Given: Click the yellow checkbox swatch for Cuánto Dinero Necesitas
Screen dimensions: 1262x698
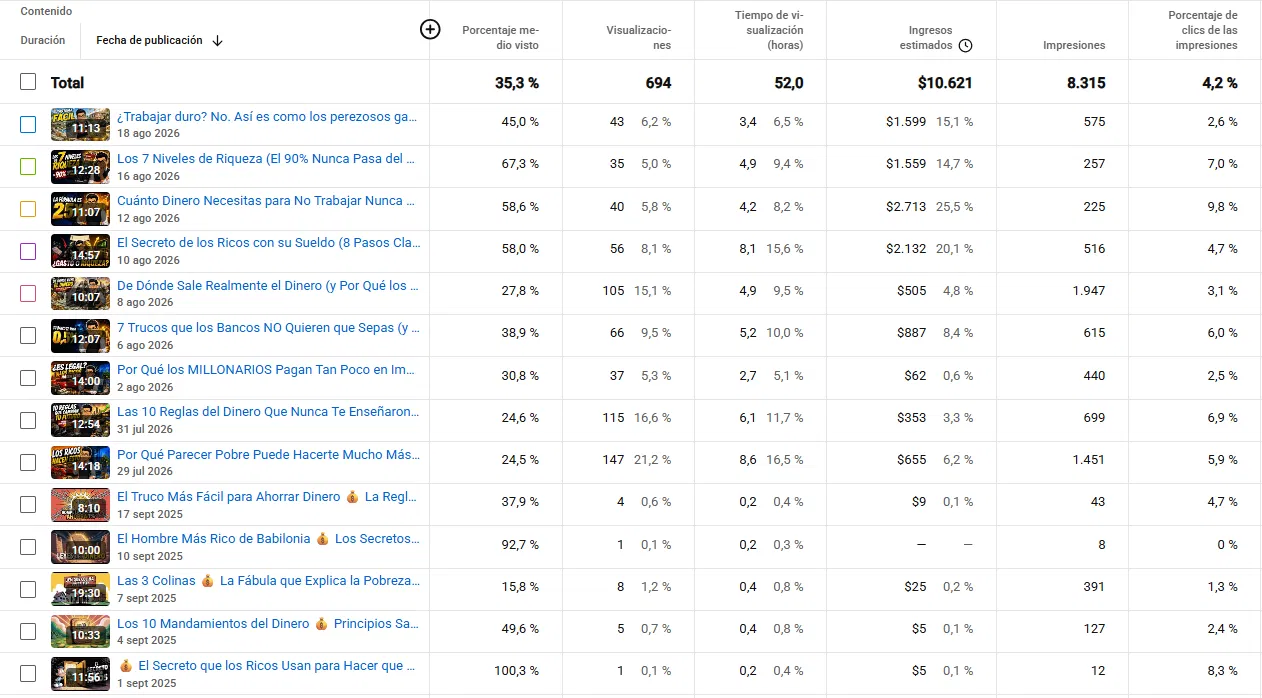Looking at the screenshot, I should pyautogui.click(x=28, y=209).
